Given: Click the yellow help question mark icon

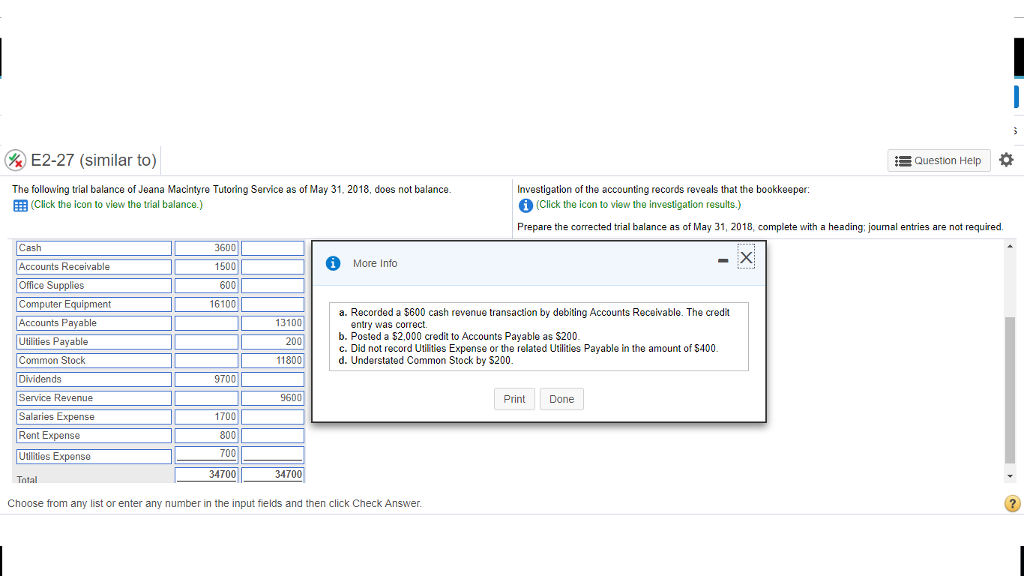Looking at the screenshot, I should (1012, 503).
